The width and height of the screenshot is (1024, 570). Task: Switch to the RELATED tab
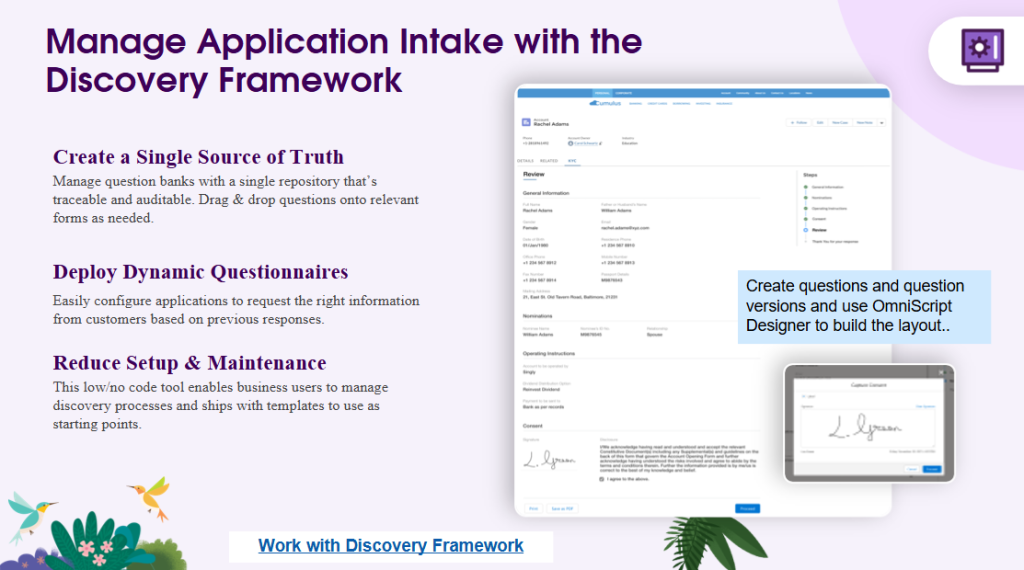pos(549,161)
